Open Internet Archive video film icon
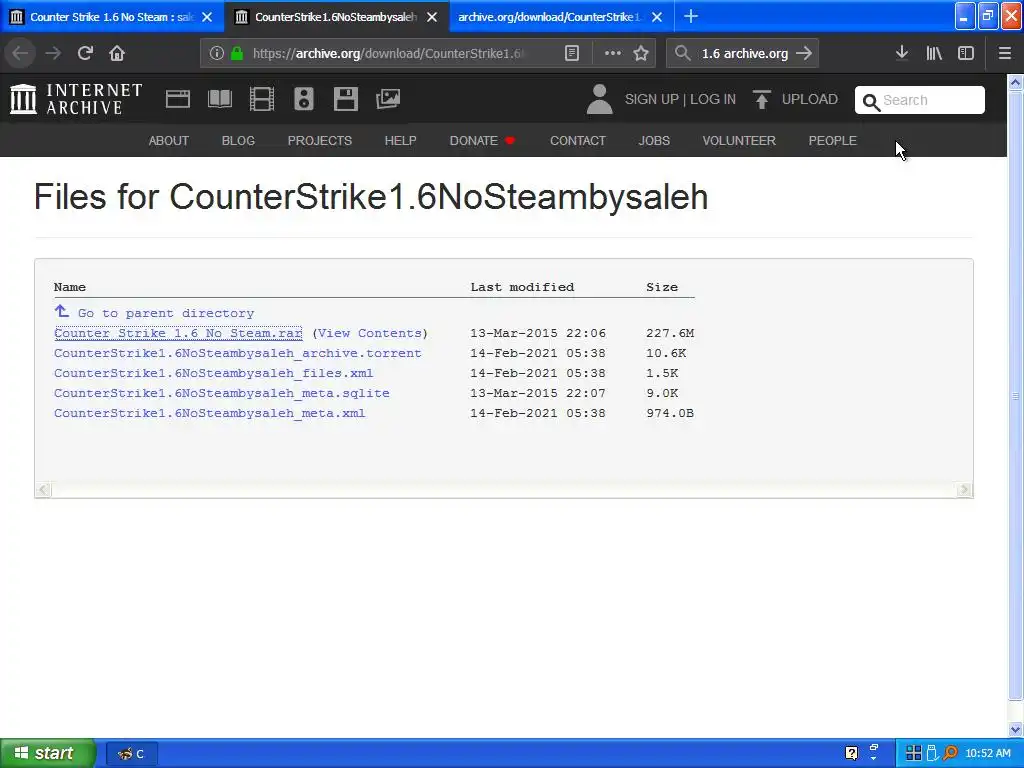The height and width of the screenshot is (768, 1024). [x=262, y=99]
